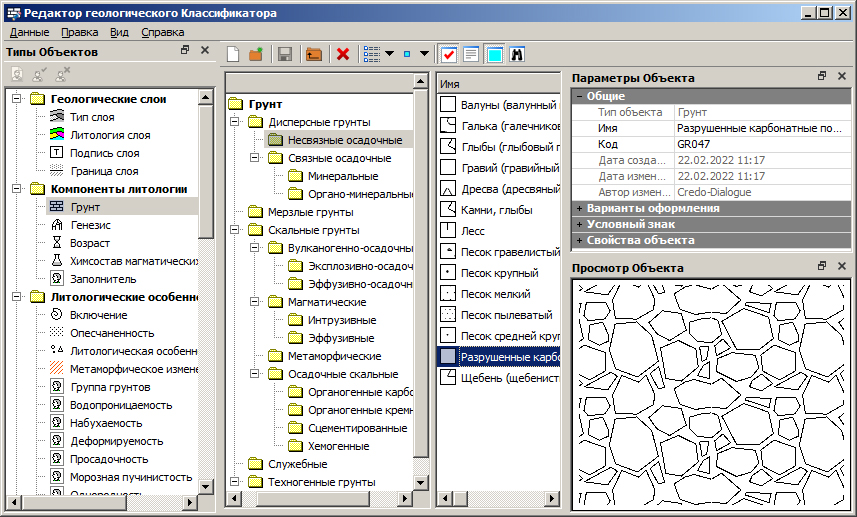The image size is (857, 517).
Task: Click the 'Тип слоя' layer icon
Action: 56,117
